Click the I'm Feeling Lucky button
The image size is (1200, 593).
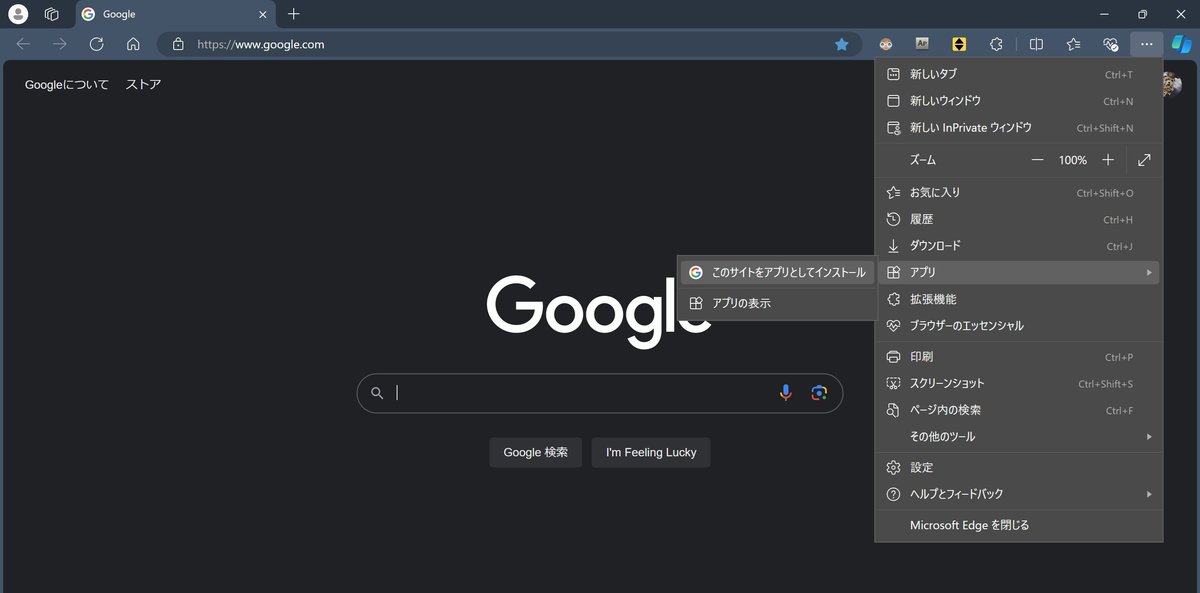click(x=651, y=452)
